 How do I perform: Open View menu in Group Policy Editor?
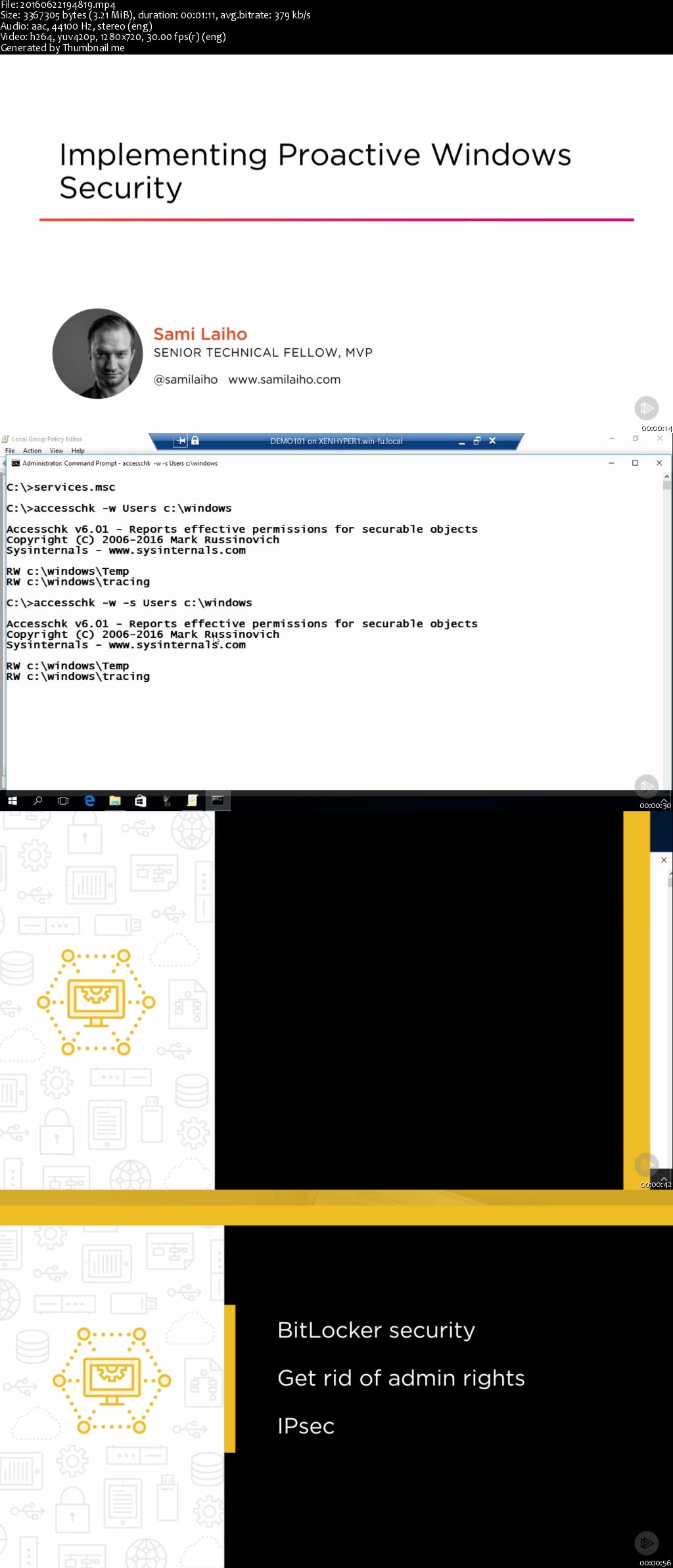click(57, 451)
